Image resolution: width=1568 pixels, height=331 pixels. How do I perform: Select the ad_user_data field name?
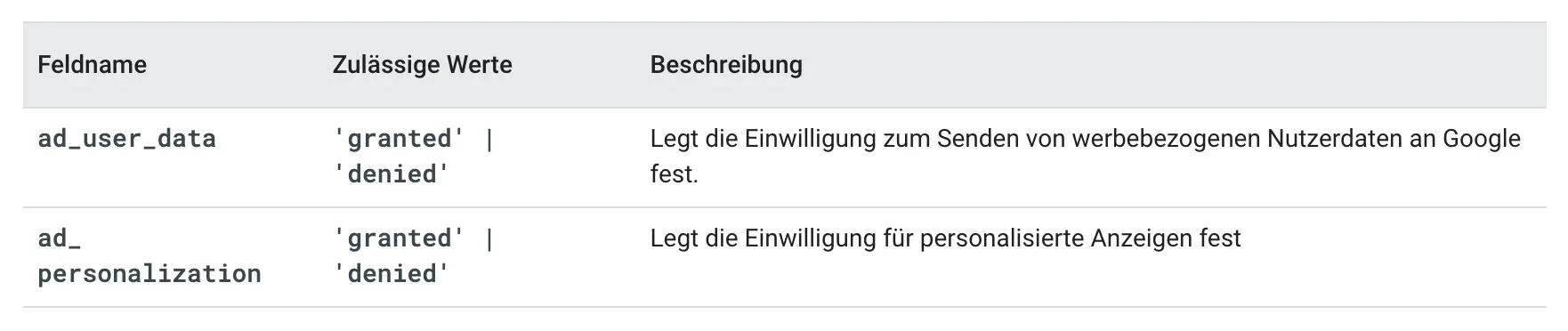[x=127, y=139]
